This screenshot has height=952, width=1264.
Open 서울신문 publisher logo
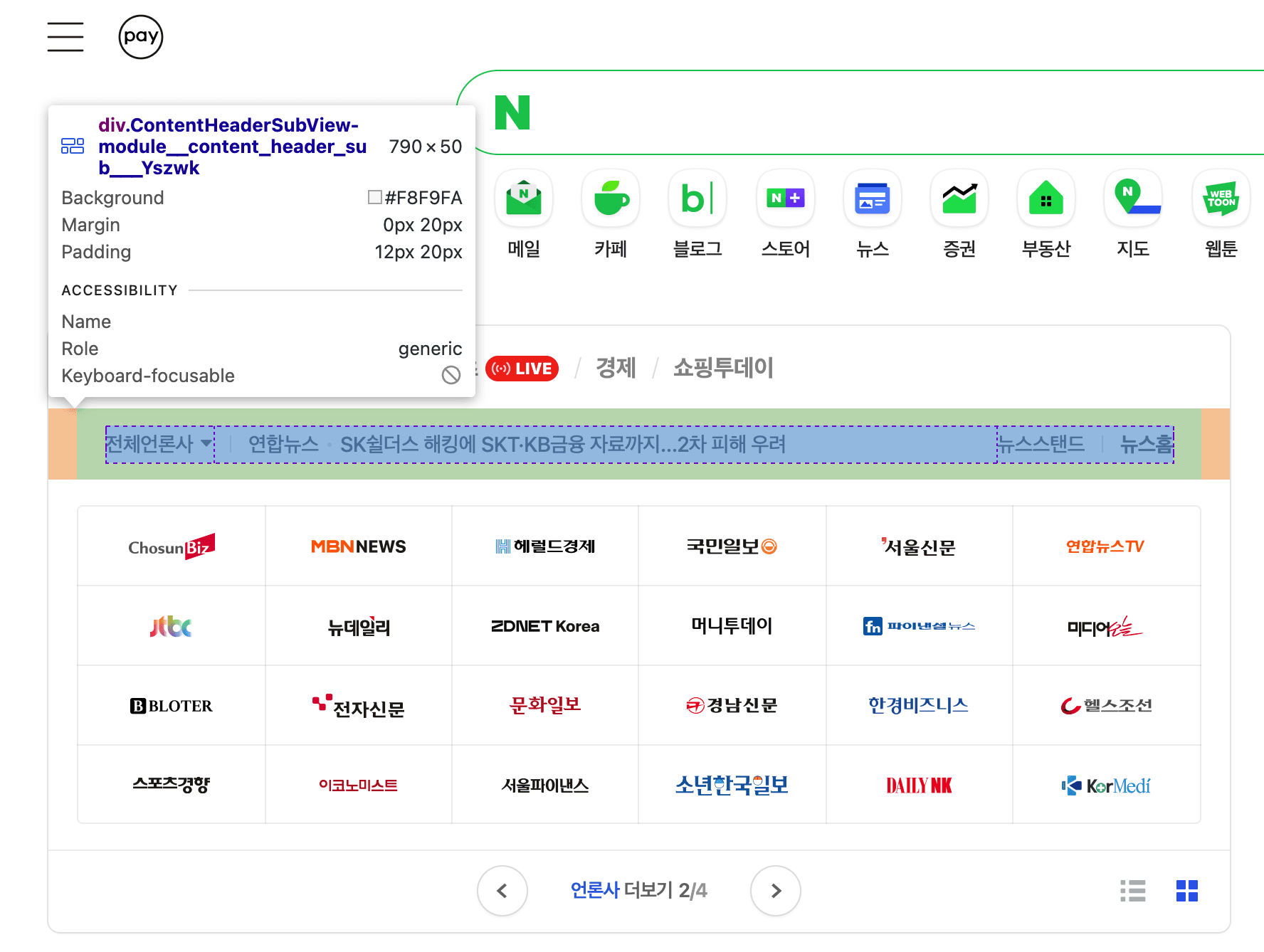(x=919, y=546)
